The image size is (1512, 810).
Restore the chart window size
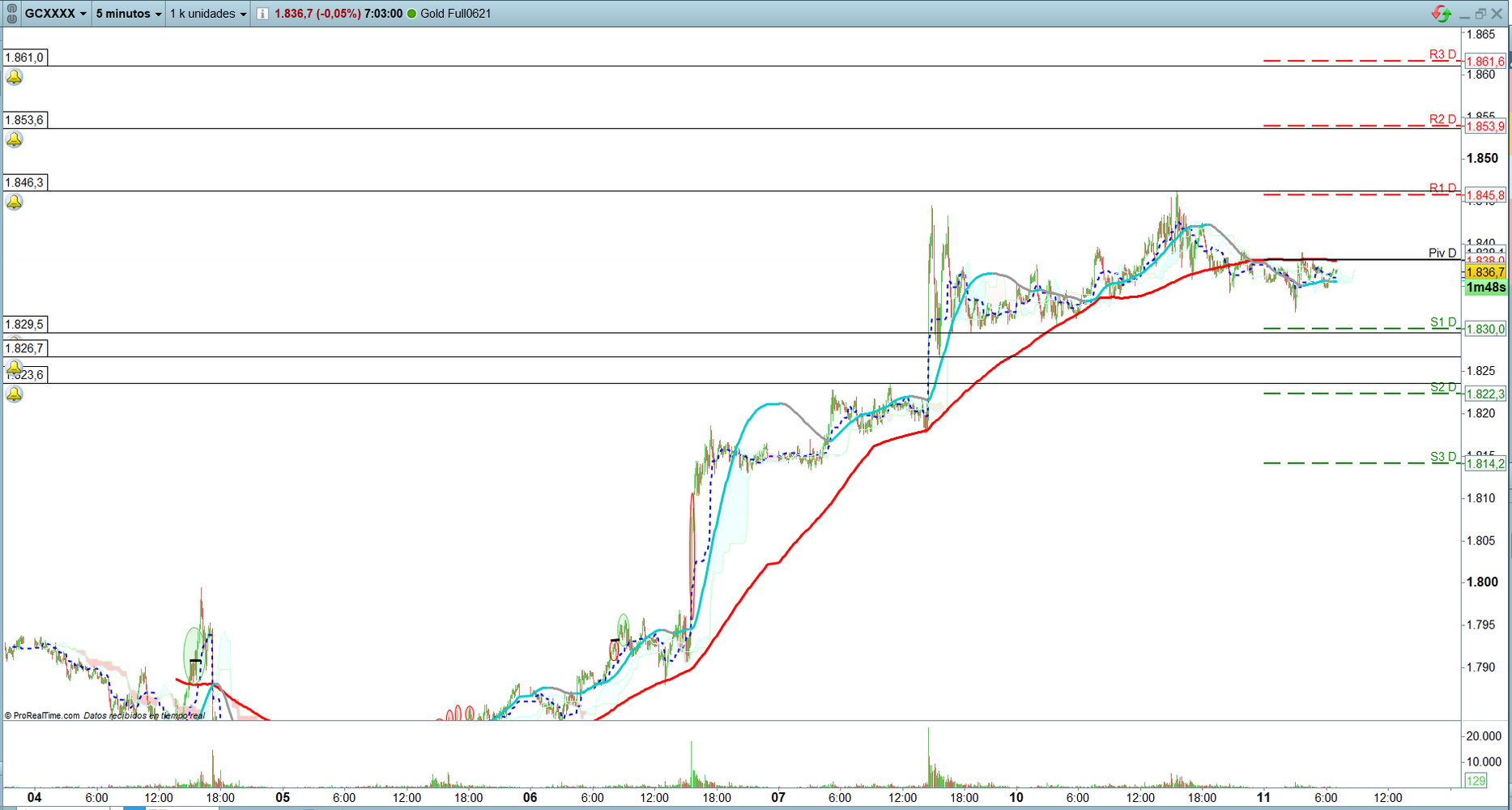point(1480,14)
